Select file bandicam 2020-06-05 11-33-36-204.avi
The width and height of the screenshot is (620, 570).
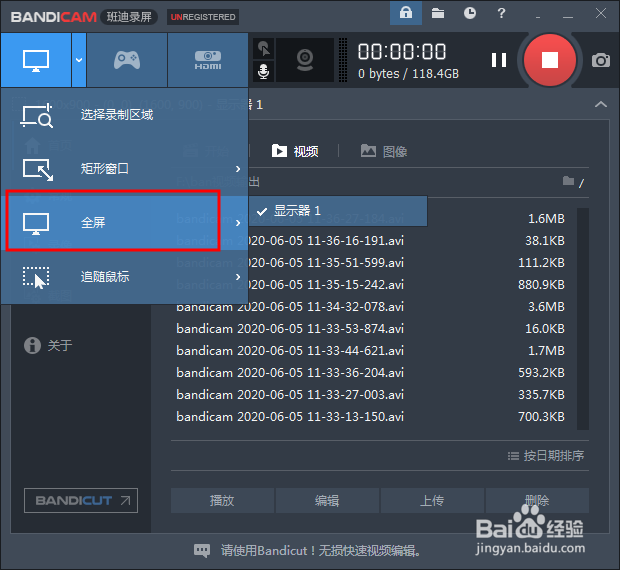click(x=371, y=373)
